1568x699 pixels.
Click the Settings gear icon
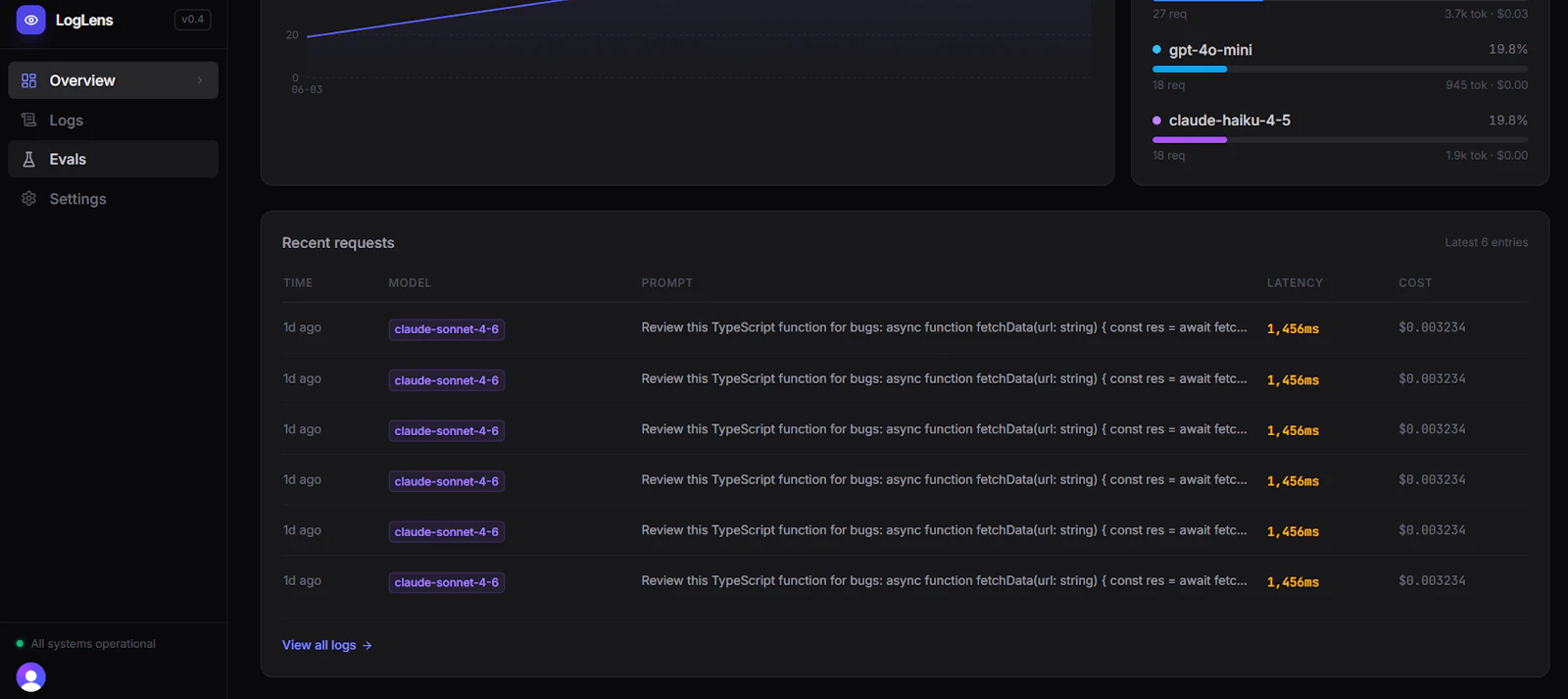pyautogui.click(x=29, y=199)
